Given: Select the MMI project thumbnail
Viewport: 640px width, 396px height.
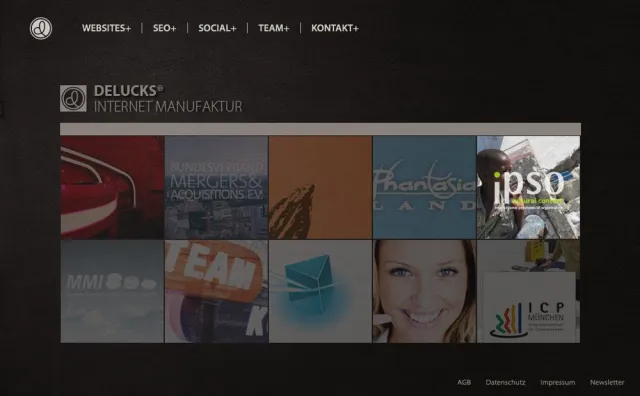Looking at the screenshot, I should point(112,291).
